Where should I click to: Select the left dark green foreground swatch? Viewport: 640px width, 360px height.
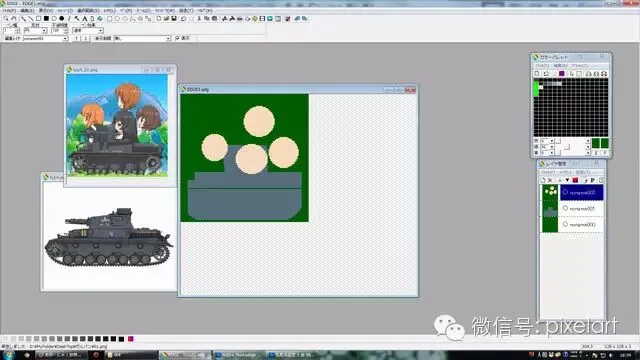(x=596, y=143)
